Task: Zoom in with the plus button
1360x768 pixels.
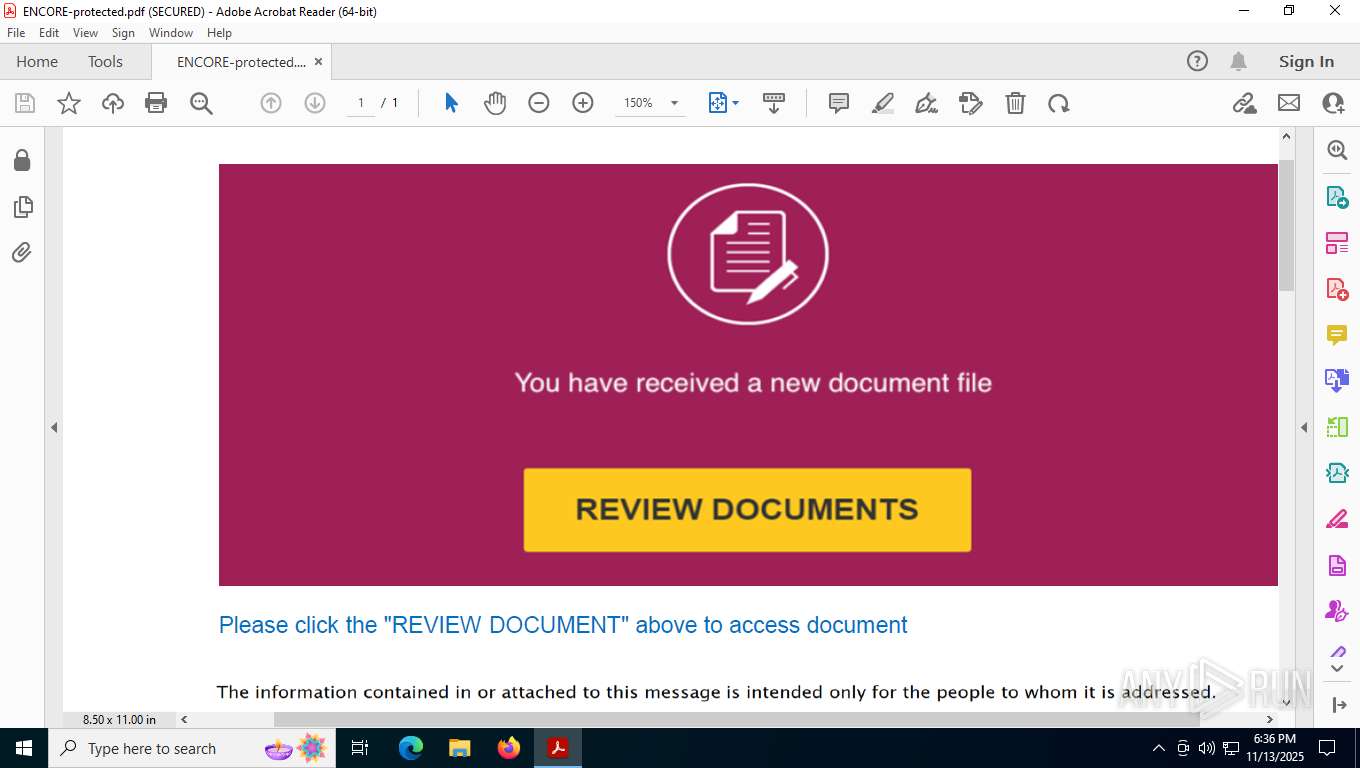Action: [x=583, y=103]
